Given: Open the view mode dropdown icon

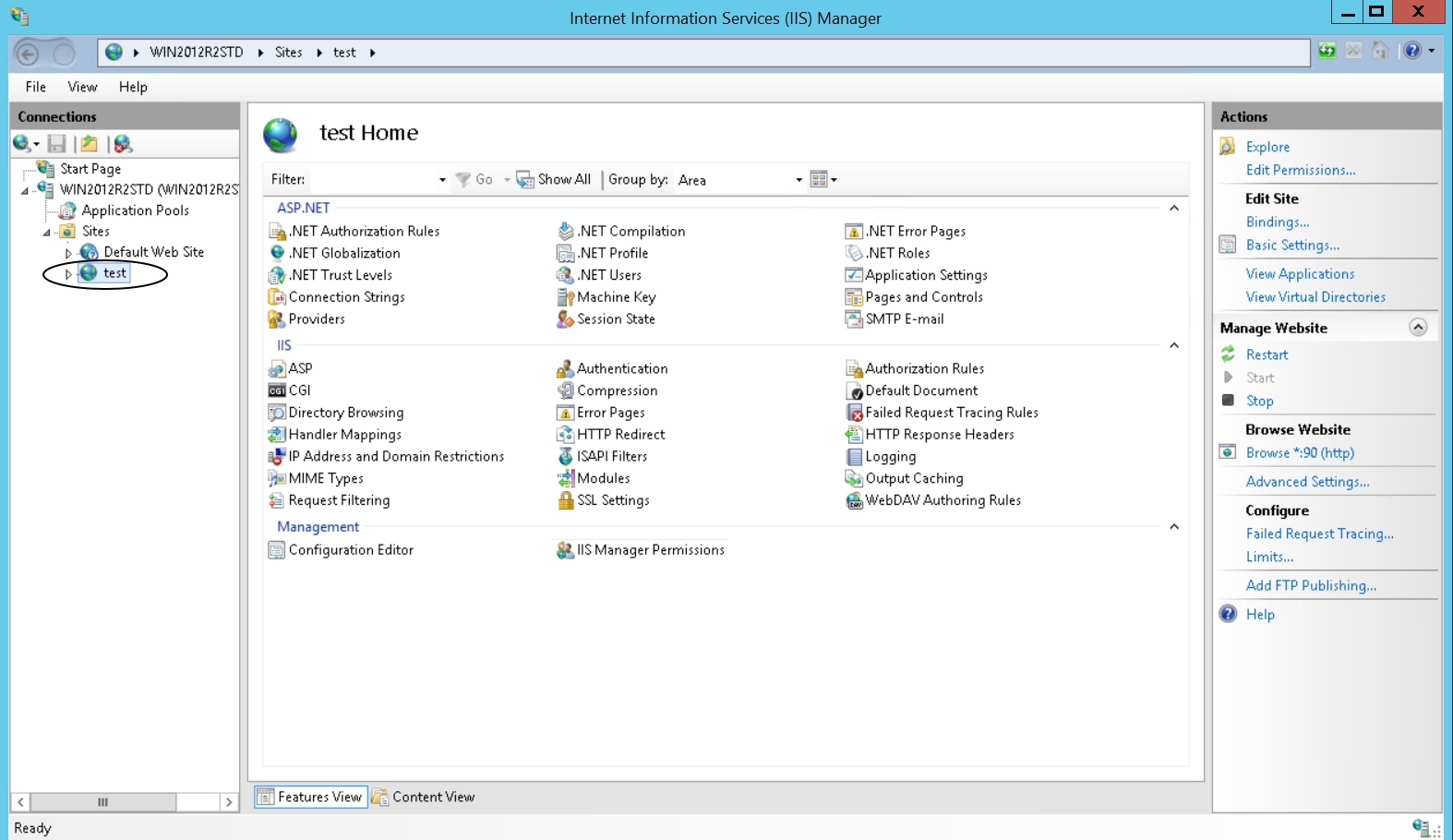Looking at the screenshot, I should pyautogui.click(x=823, y=180).
